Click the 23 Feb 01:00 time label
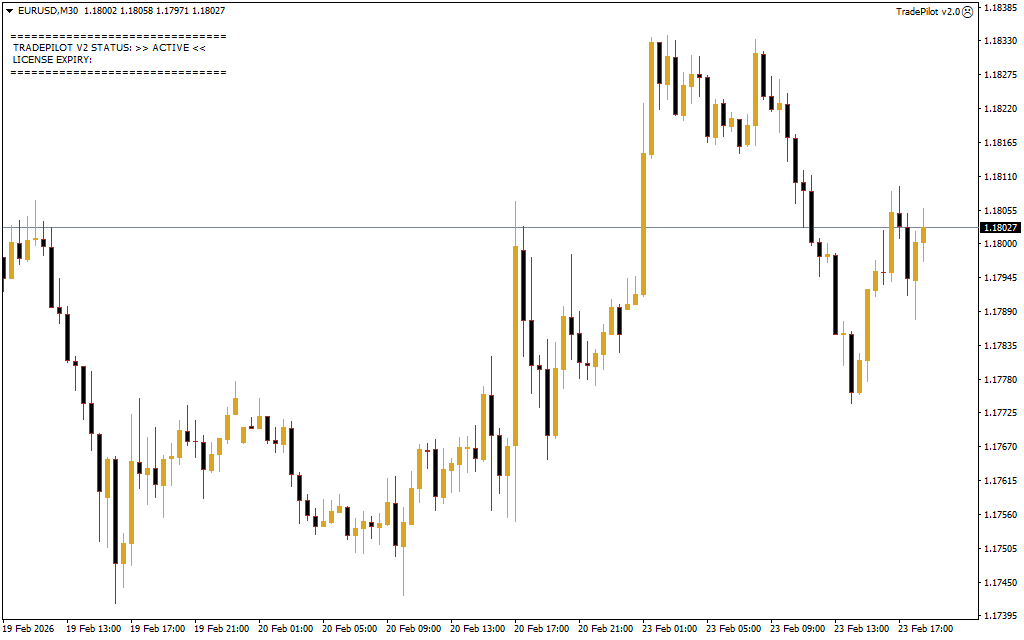1024x640 pixels. pos(669,629)
